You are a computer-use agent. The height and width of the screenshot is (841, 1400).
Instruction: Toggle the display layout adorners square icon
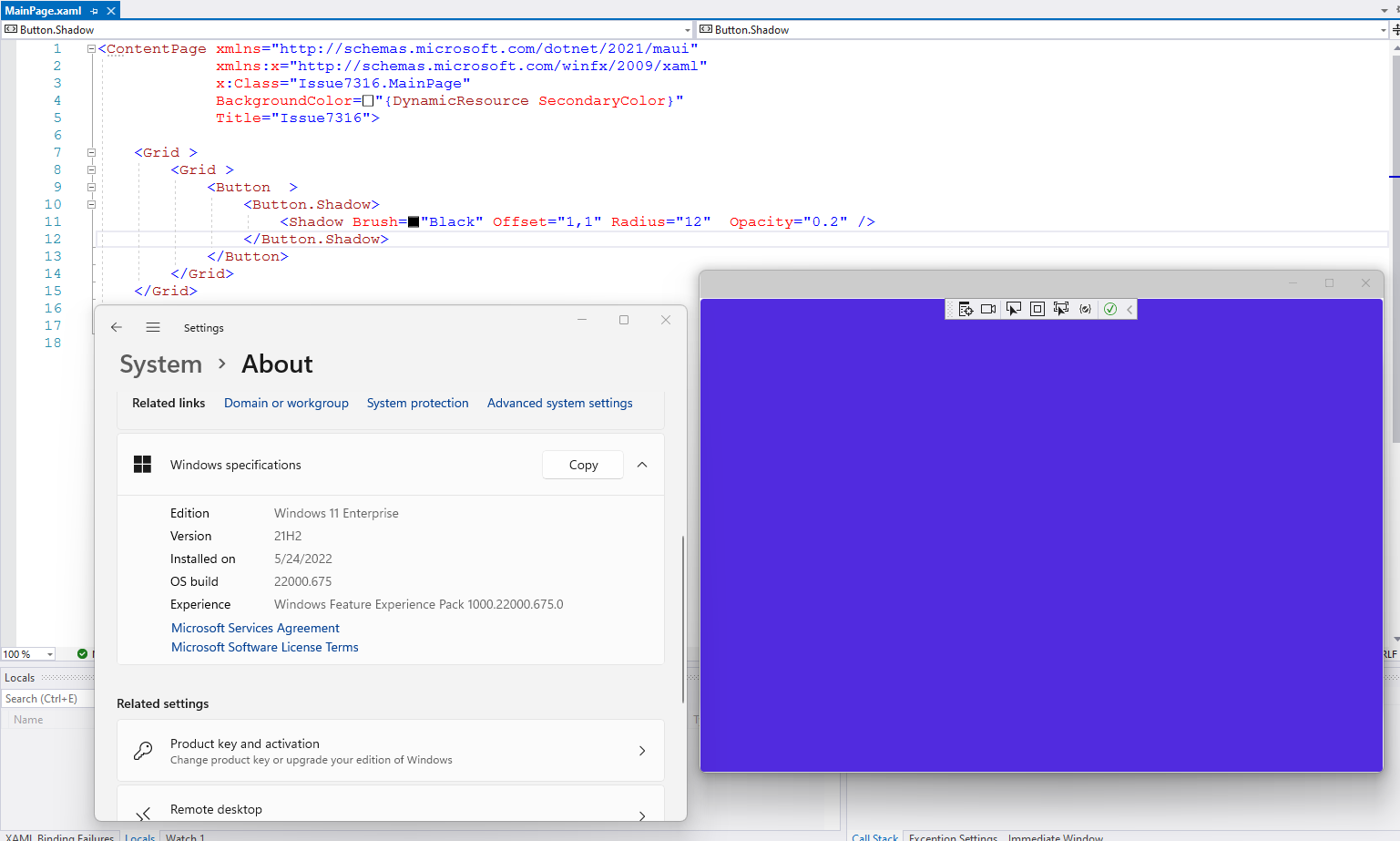point(1037,309)
